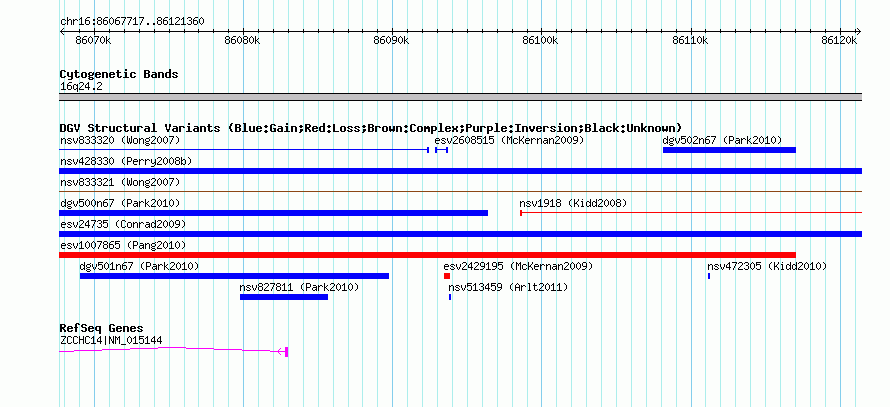Click the 86100k ruler tick label
890x407 pixels.
click(541, 41)
